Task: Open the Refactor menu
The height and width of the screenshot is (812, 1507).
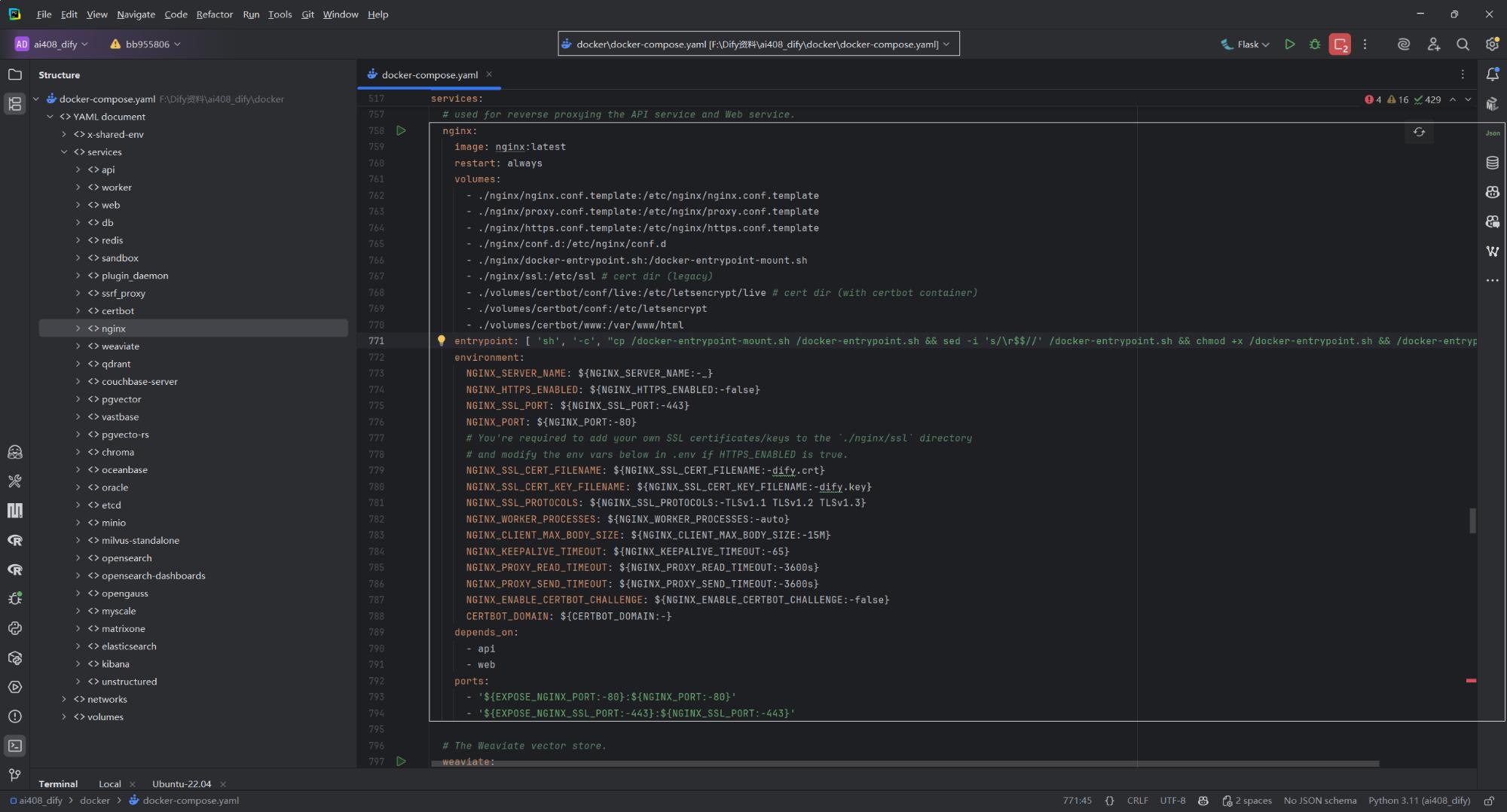Action: click(x=214, y=14)
